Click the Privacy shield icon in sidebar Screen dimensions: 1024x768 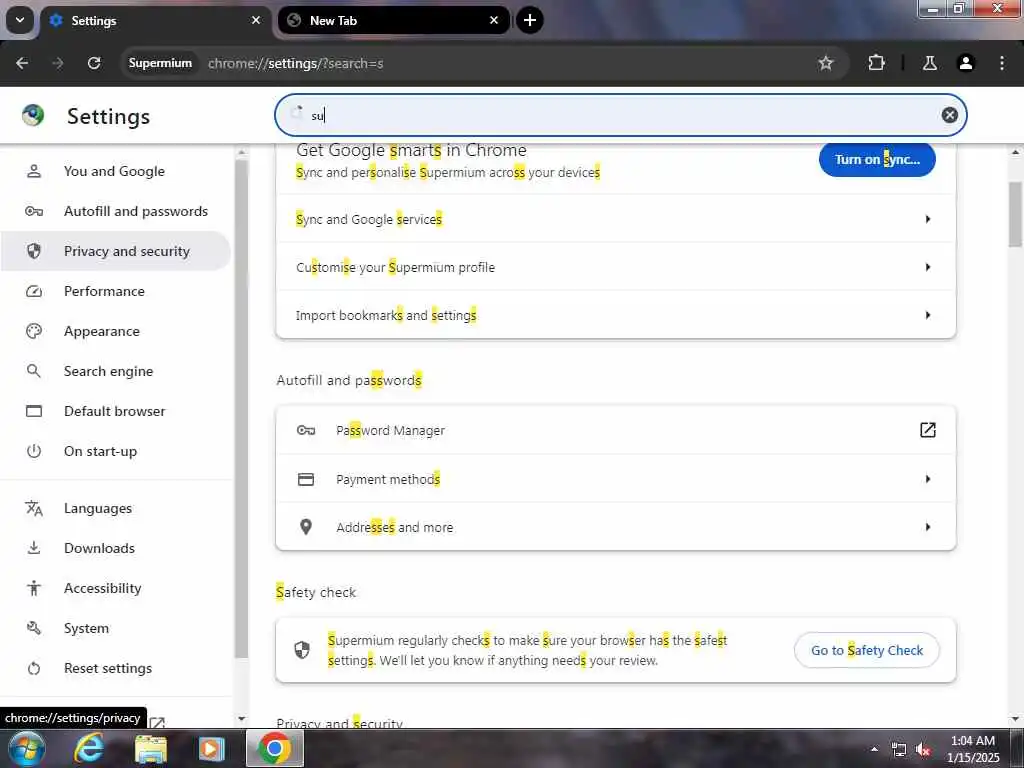[x=34, y=251]
